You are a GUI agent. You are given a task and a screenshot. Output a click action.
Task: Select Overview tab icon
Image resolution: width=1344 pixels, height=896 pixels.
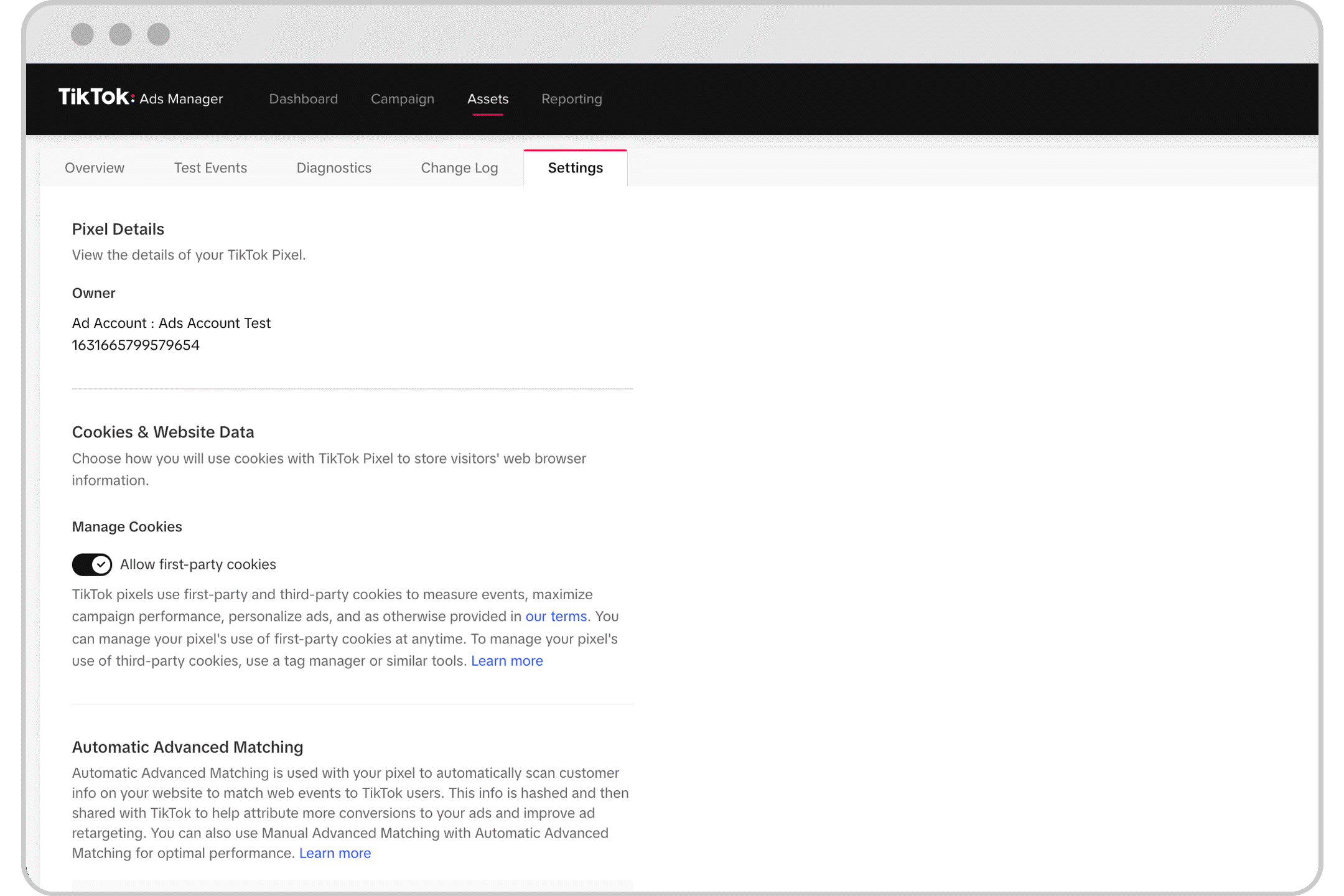pos(94,167)
